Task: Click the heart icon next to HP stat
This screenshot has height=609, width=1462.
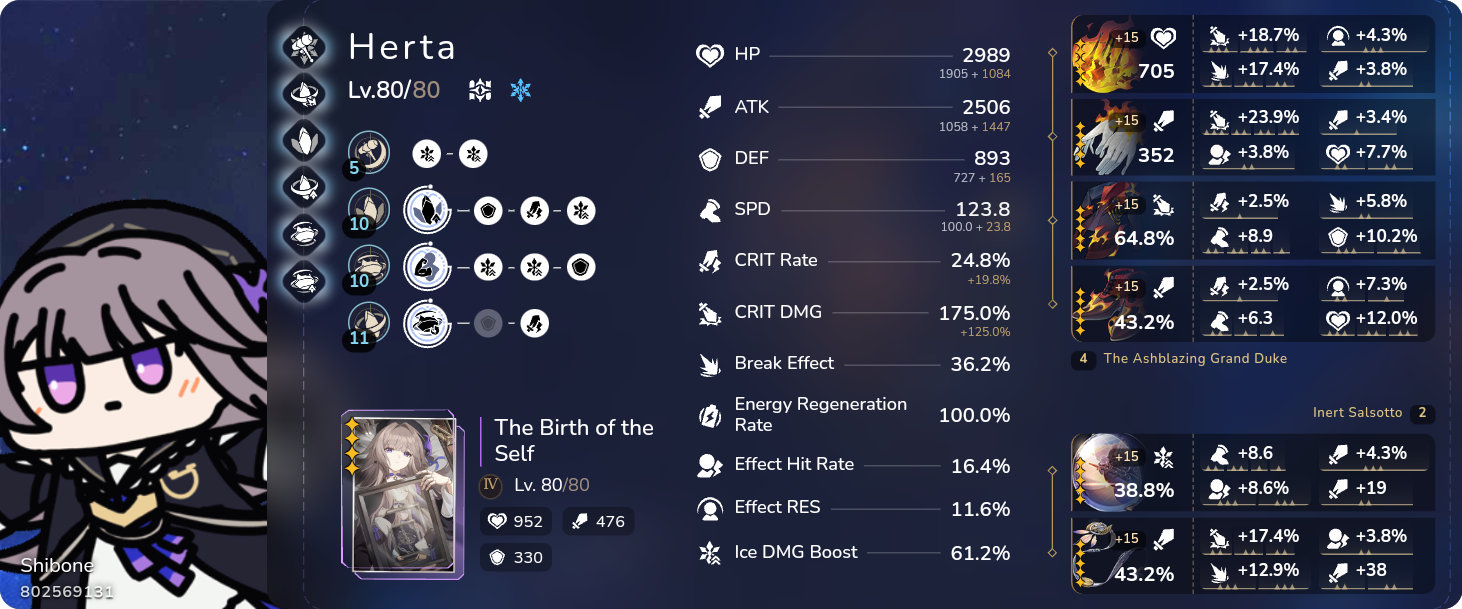Action: tap(709, 56)
